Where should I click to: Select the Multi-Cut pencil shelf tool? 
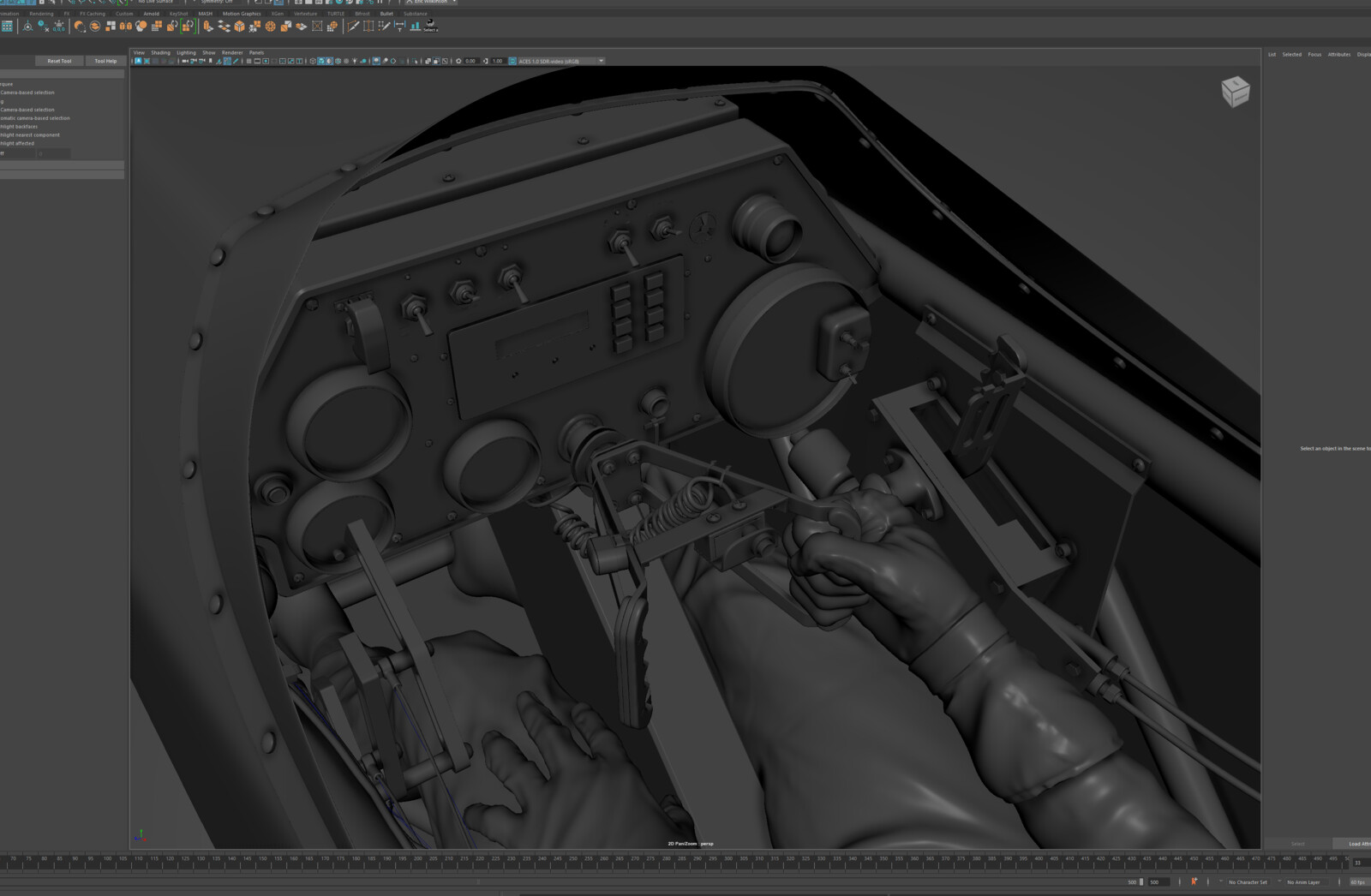(353, 27)
